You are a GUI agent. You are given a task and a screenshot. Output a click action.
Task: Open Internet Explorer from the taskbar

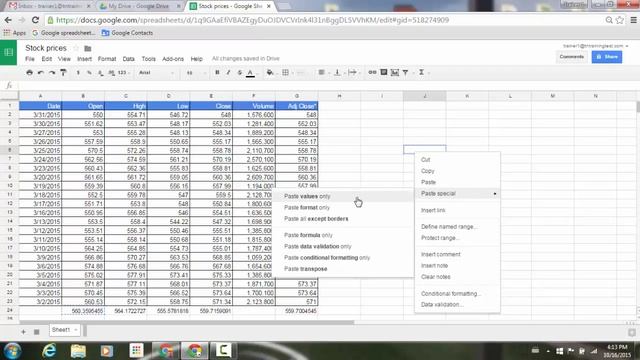[x=49, y=351]
